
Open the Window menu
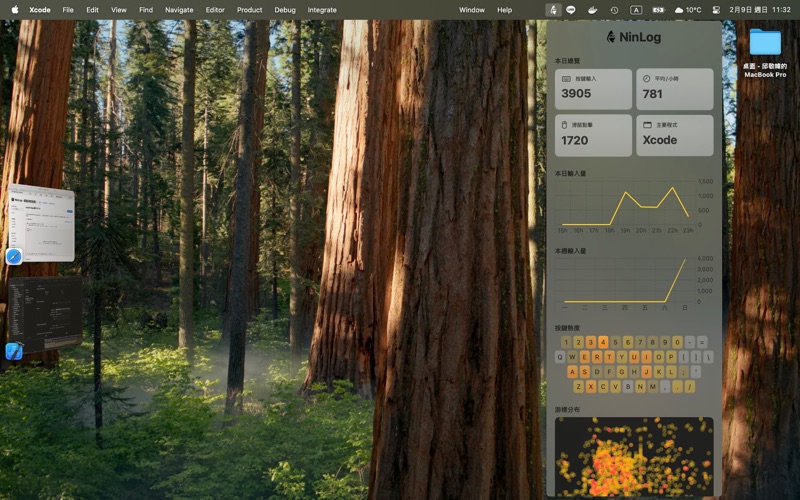[x=472, y=10]
